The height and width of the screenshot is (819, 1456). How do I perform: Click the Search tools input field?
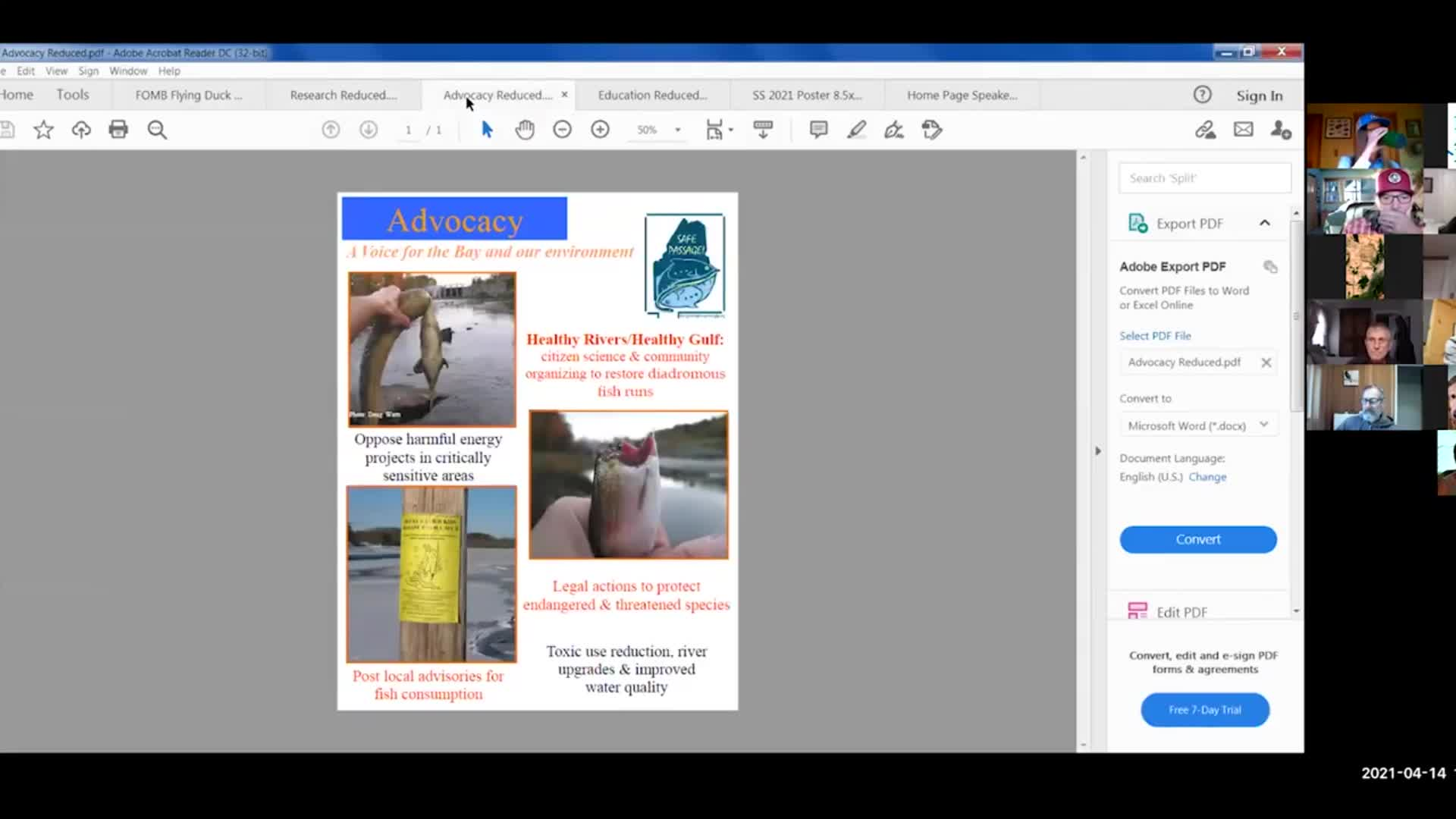[1204, 178]
